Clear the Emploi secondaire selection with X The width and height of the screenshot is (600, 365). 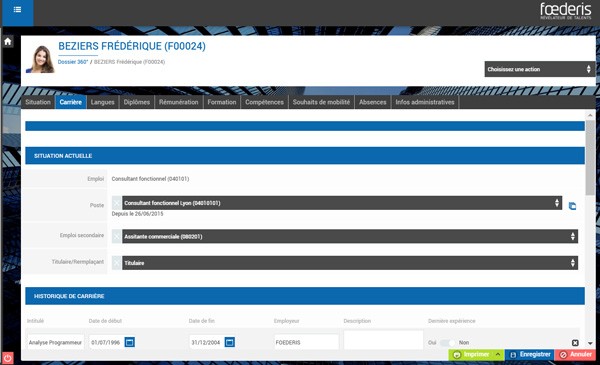click(x=117, y=236)
